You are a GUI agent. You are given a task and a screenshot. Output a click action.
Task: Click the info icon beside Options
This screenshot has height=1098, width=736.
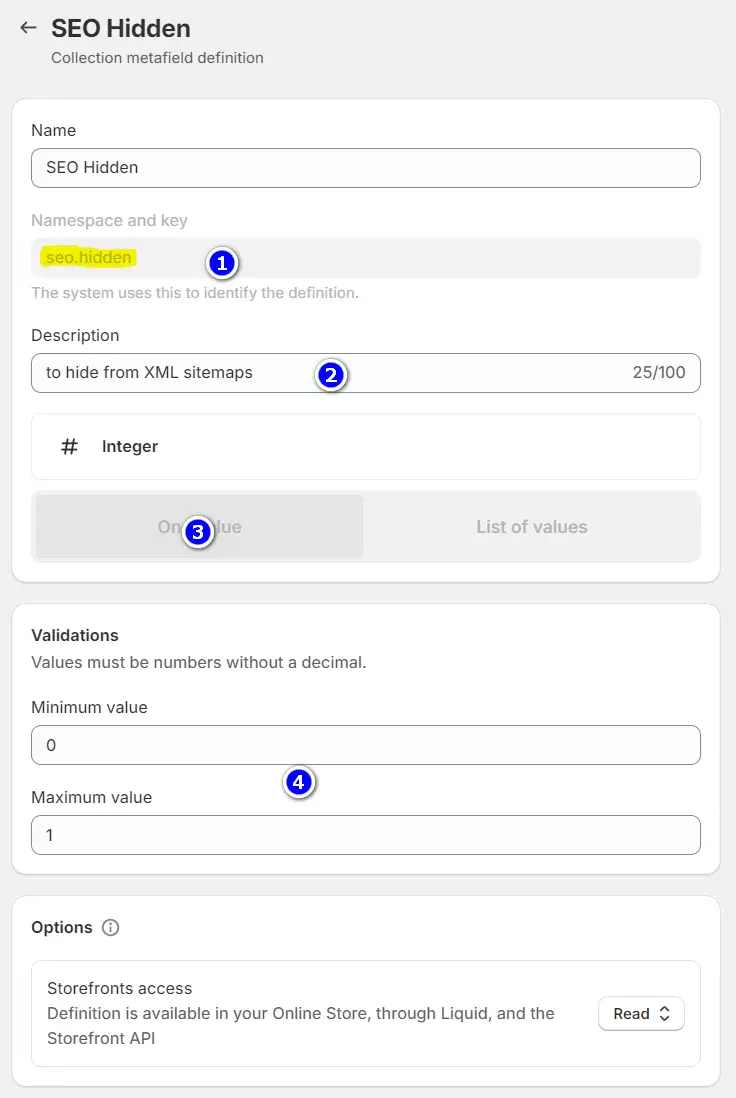coord(111,927)
